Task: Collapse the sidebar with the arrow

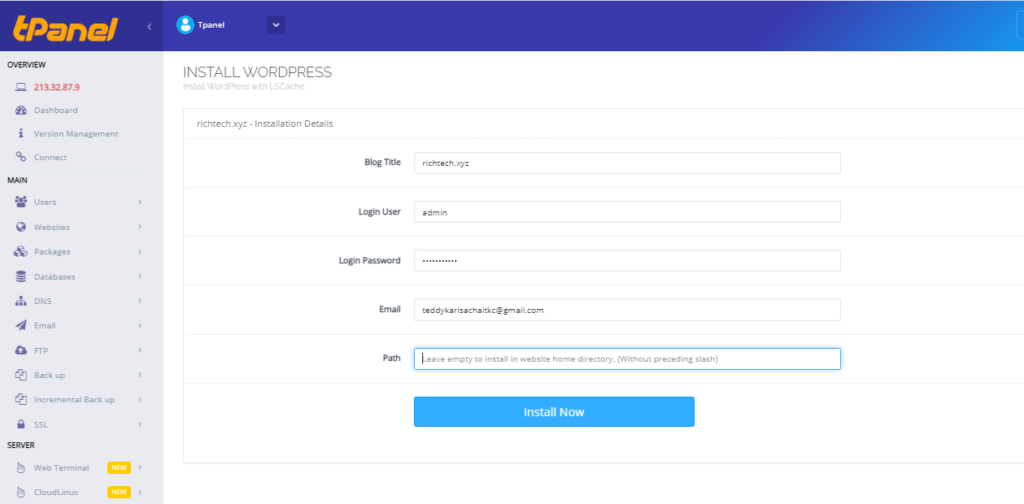Action: pyautogui.click(x=149, y=26)
